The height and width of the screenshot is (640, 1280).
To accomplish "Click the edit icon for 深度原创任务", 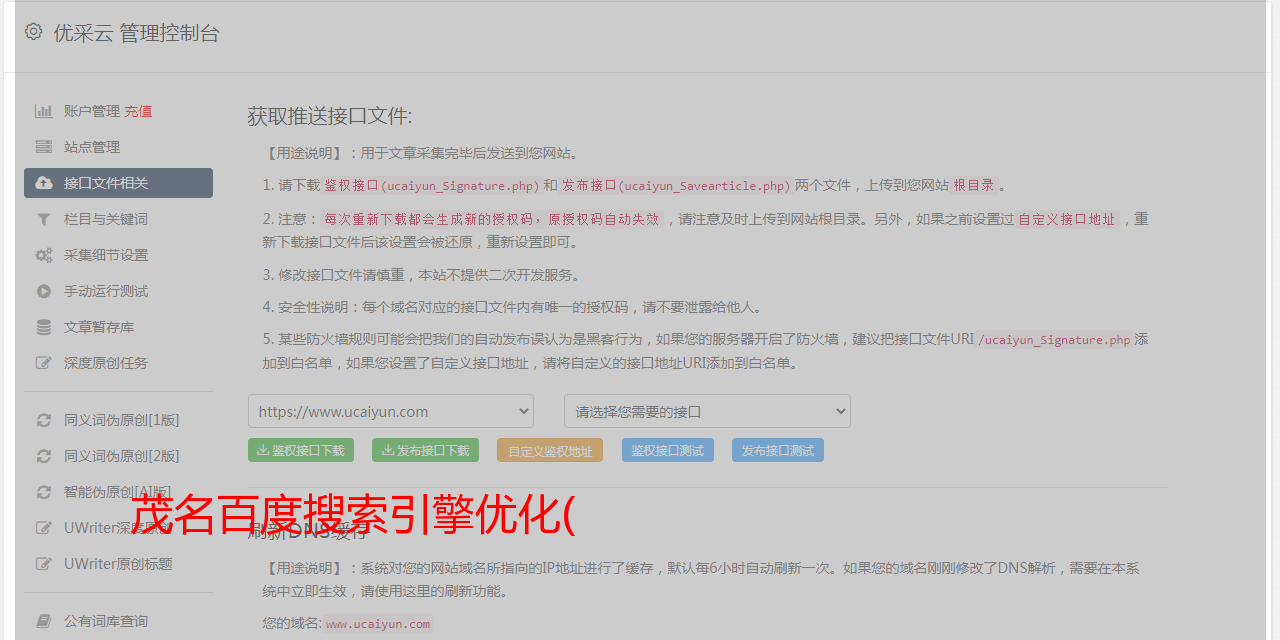I will tap(44, 363).
